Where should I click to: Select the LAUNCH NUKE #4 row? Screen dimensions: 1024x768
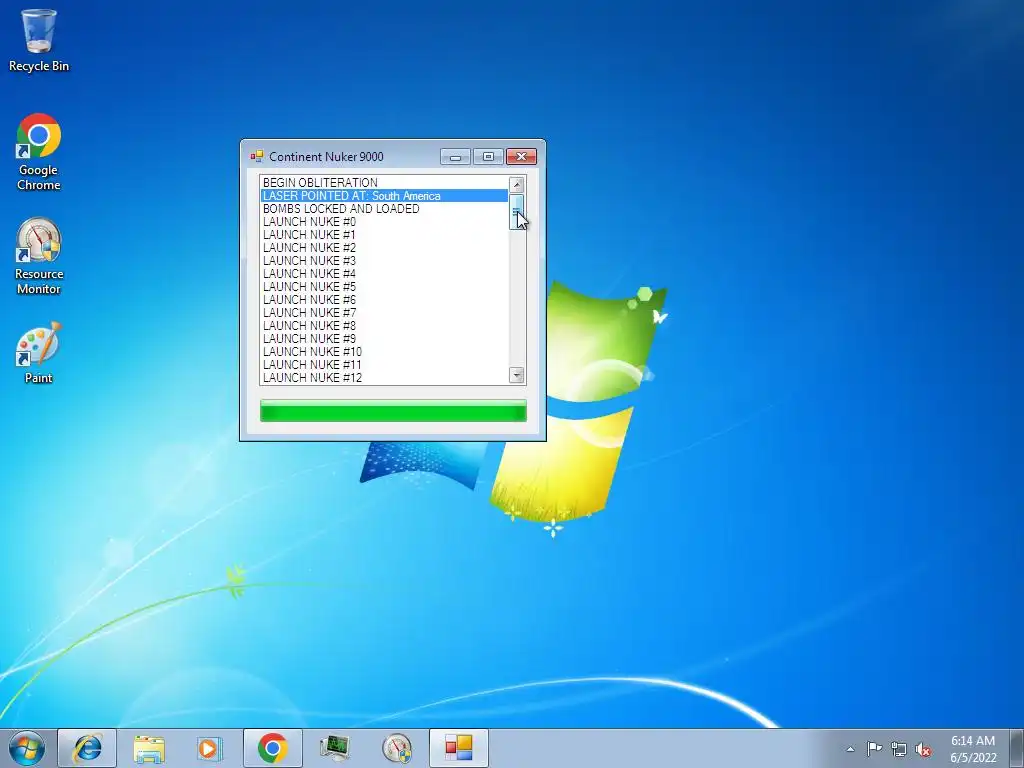coord(384,274)
